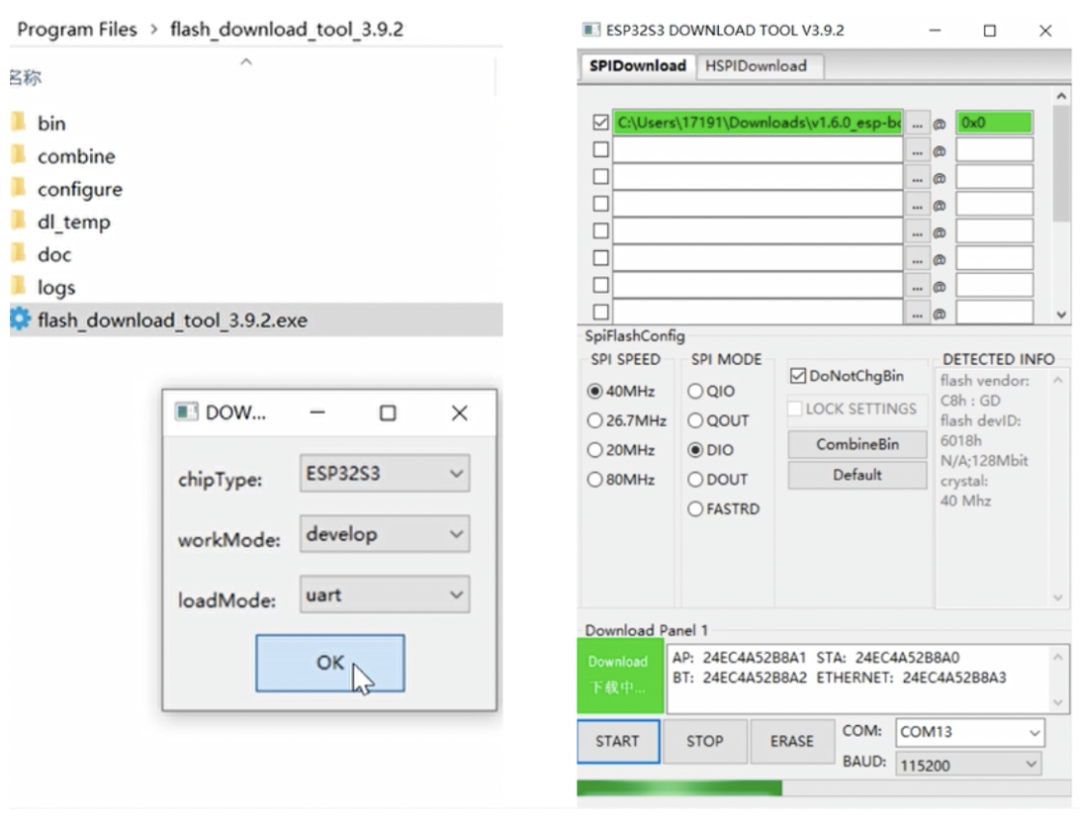Screen dimensions: 1080x821
Task: Navigate to Program Files breadcrumb
Action: (x=77, y=30)
